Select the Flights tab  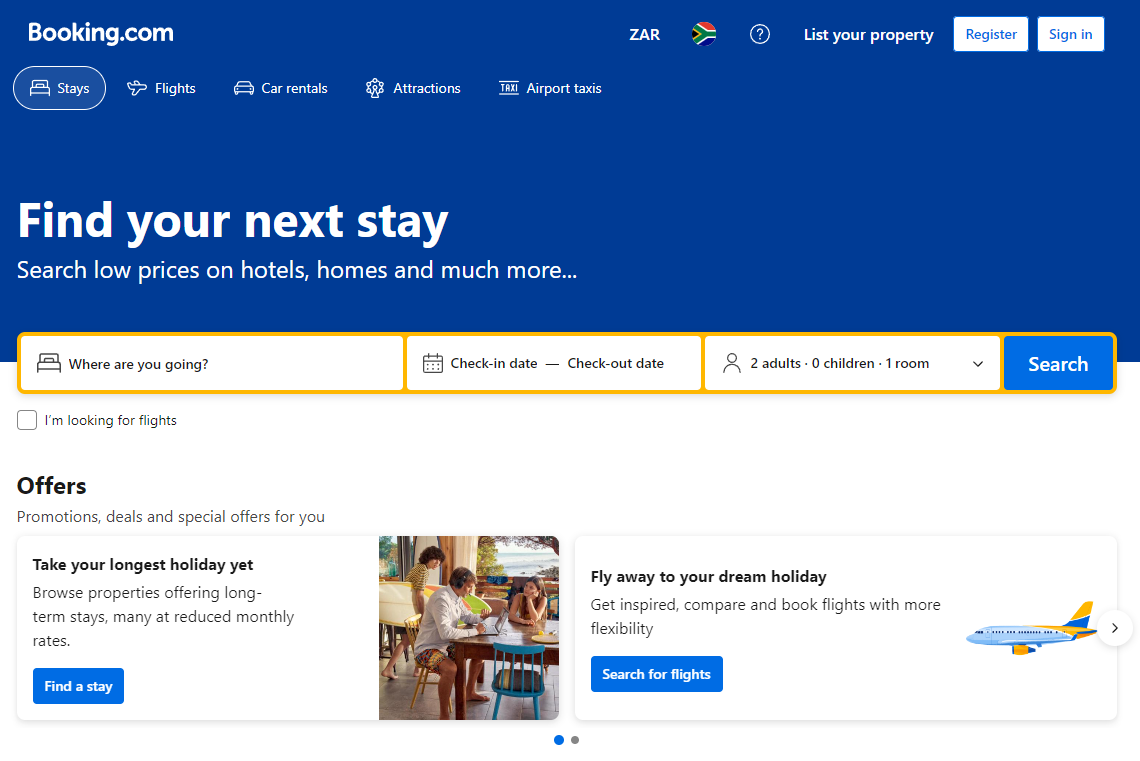coord(162,88)
